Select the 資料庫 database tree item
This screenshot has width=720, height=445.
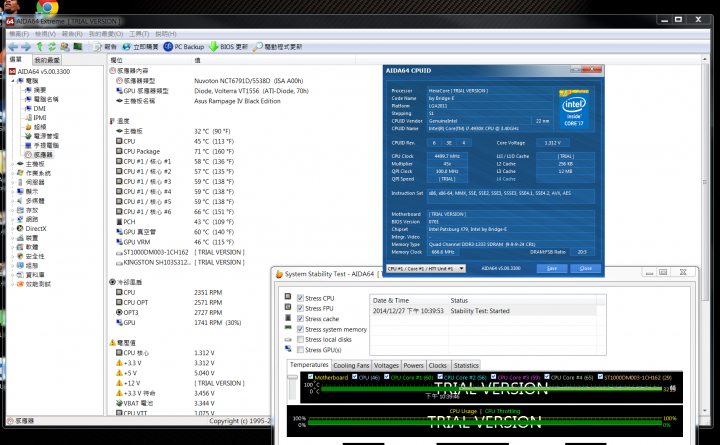[x=35, y=275]
